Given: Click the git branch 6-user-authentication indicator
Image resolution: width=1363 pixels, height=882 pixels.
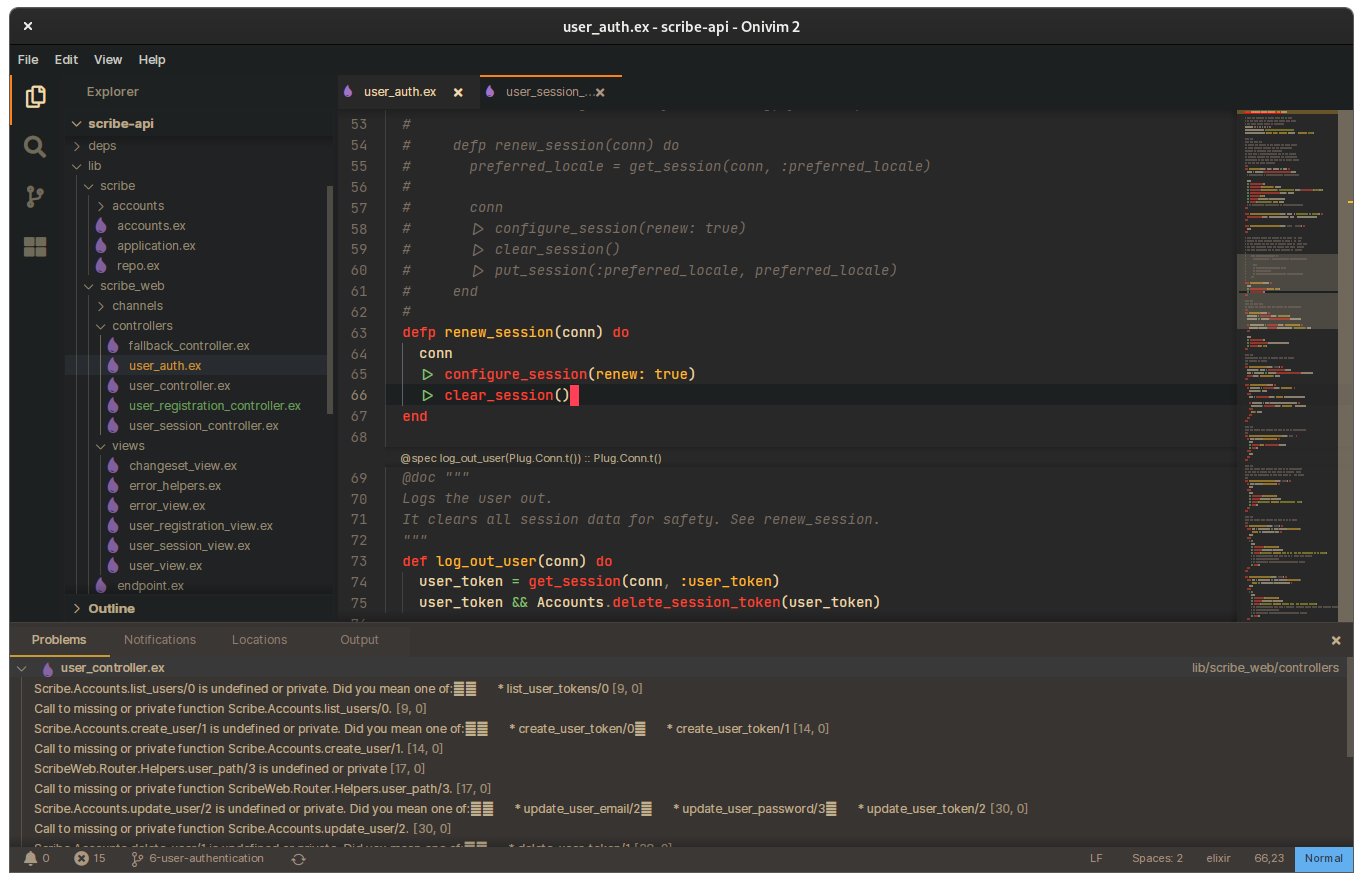Looking at the screenshot, I should click(198, 858).
